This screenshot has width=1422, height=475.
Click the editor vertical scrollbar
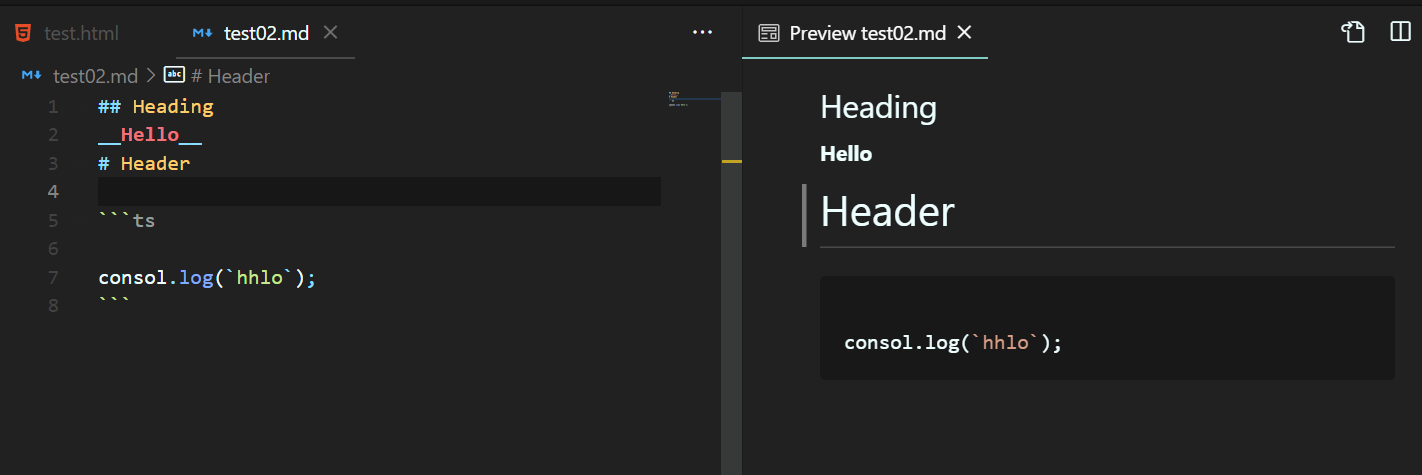(731, 282)
